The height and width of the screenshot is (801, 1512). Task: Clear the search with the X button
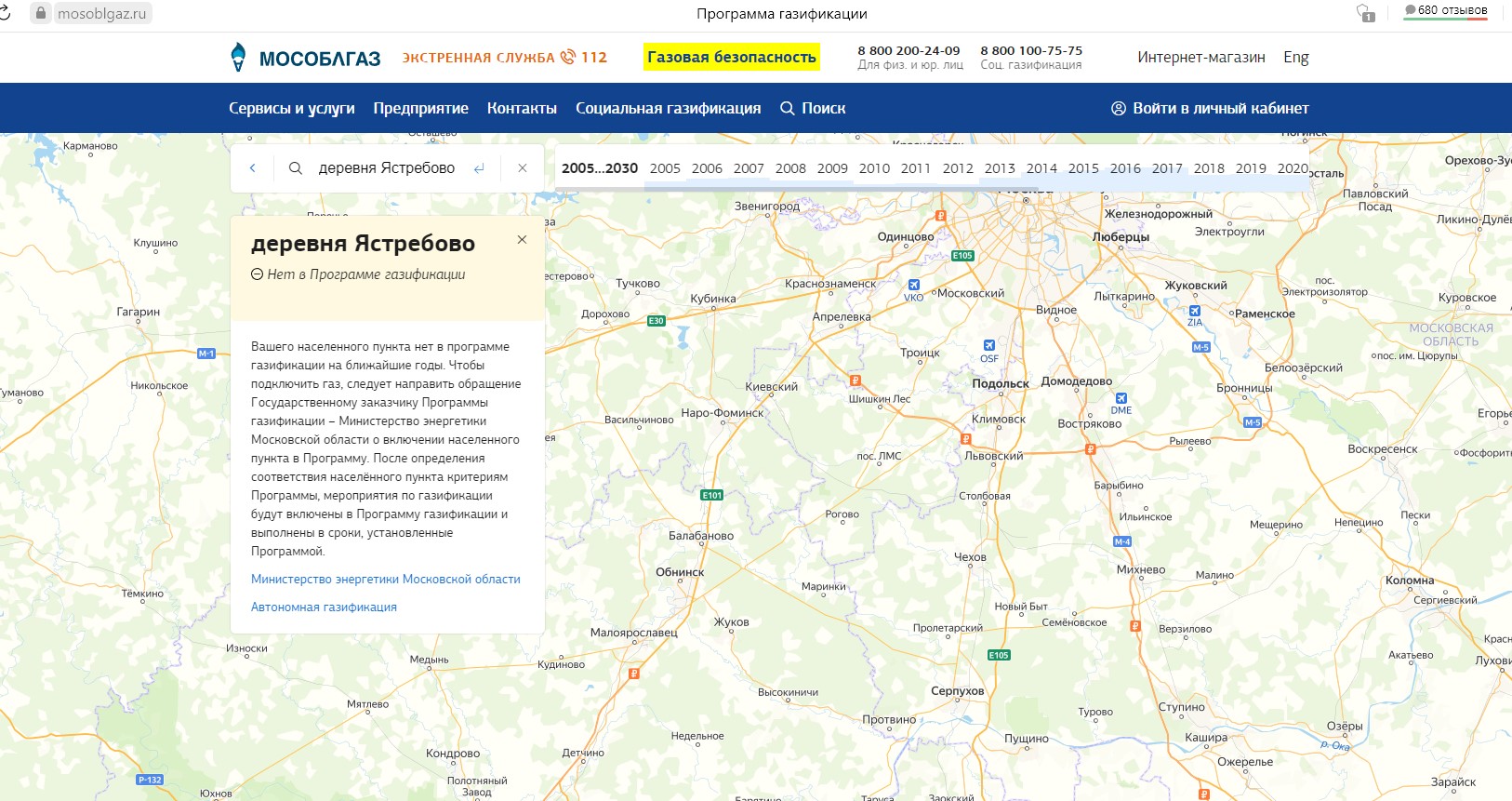[x=523, y=168]
